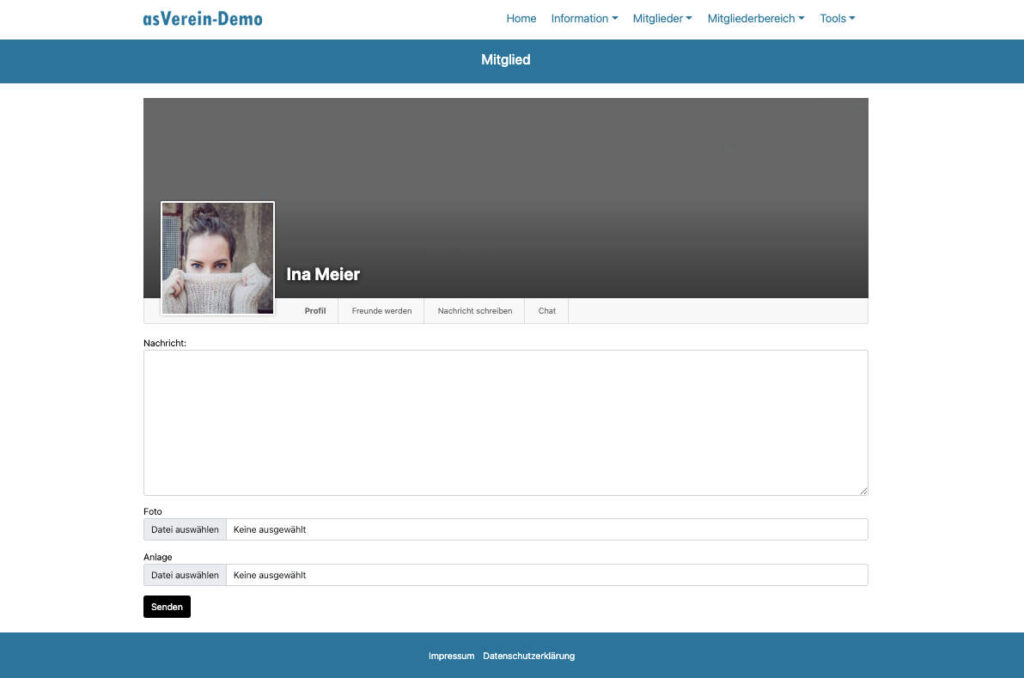This screenshot has width=1024, height=678.
Task: Open the Impressum footer link
Action: click(451, 656)
